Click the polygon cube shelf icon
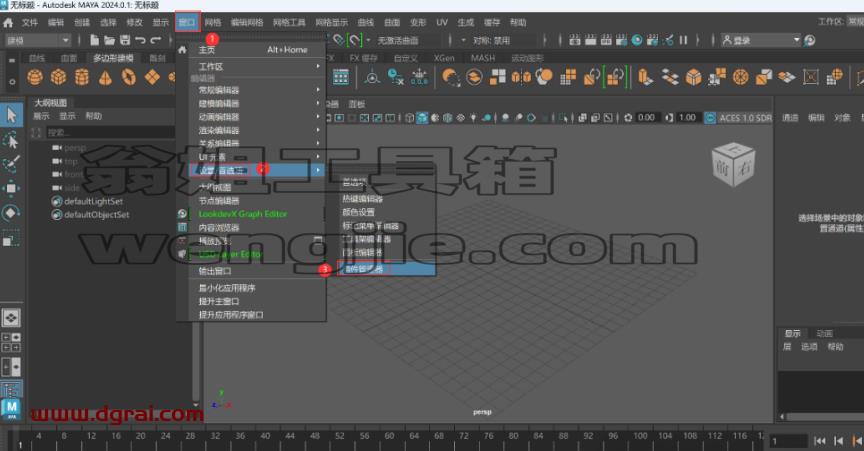The height and width of the screenshot is (451, 864). (x=58, y=77)
